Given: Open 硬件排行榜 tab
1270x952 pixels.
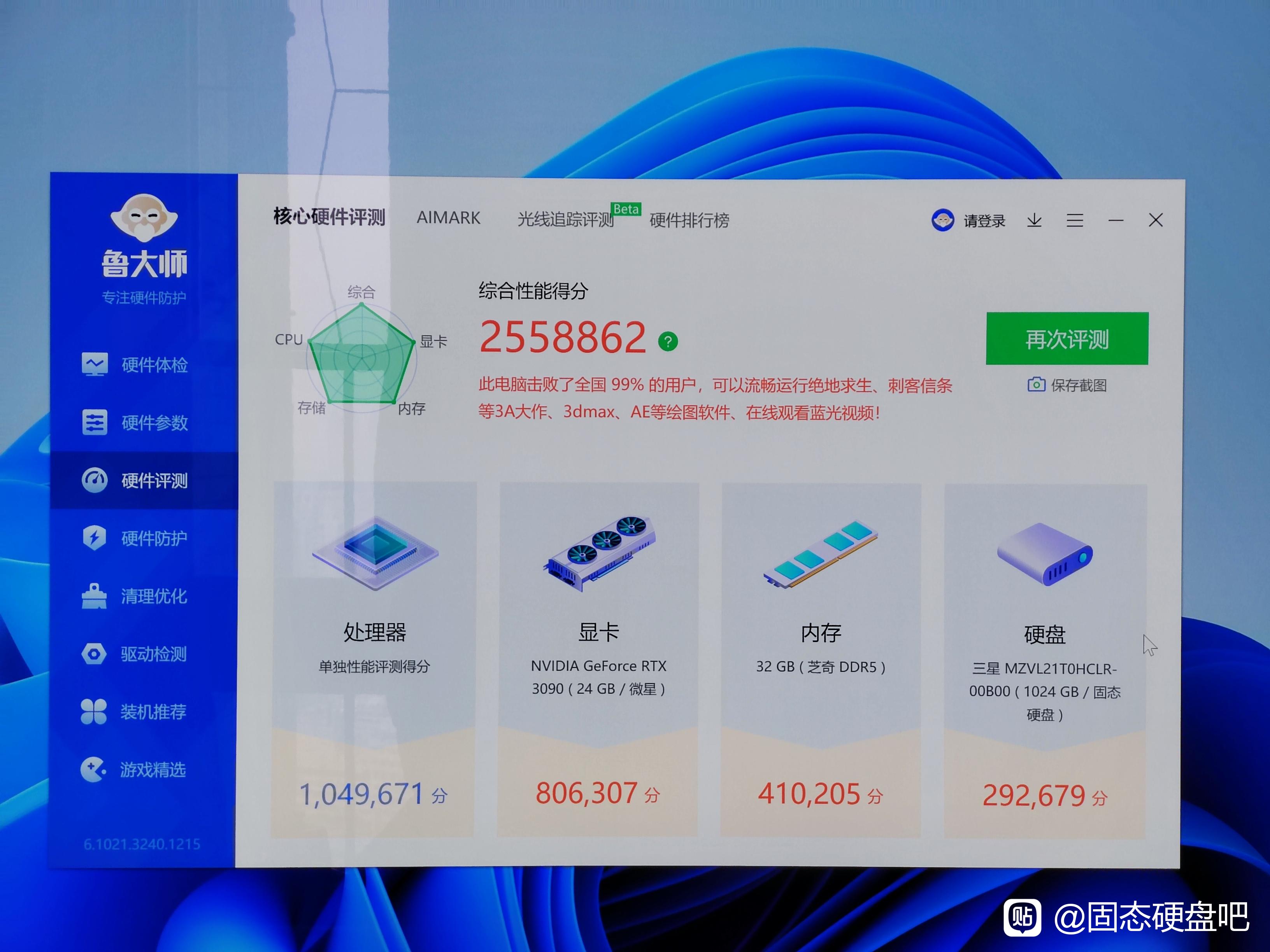Looking at the screenshot, I should click(689, 220).
